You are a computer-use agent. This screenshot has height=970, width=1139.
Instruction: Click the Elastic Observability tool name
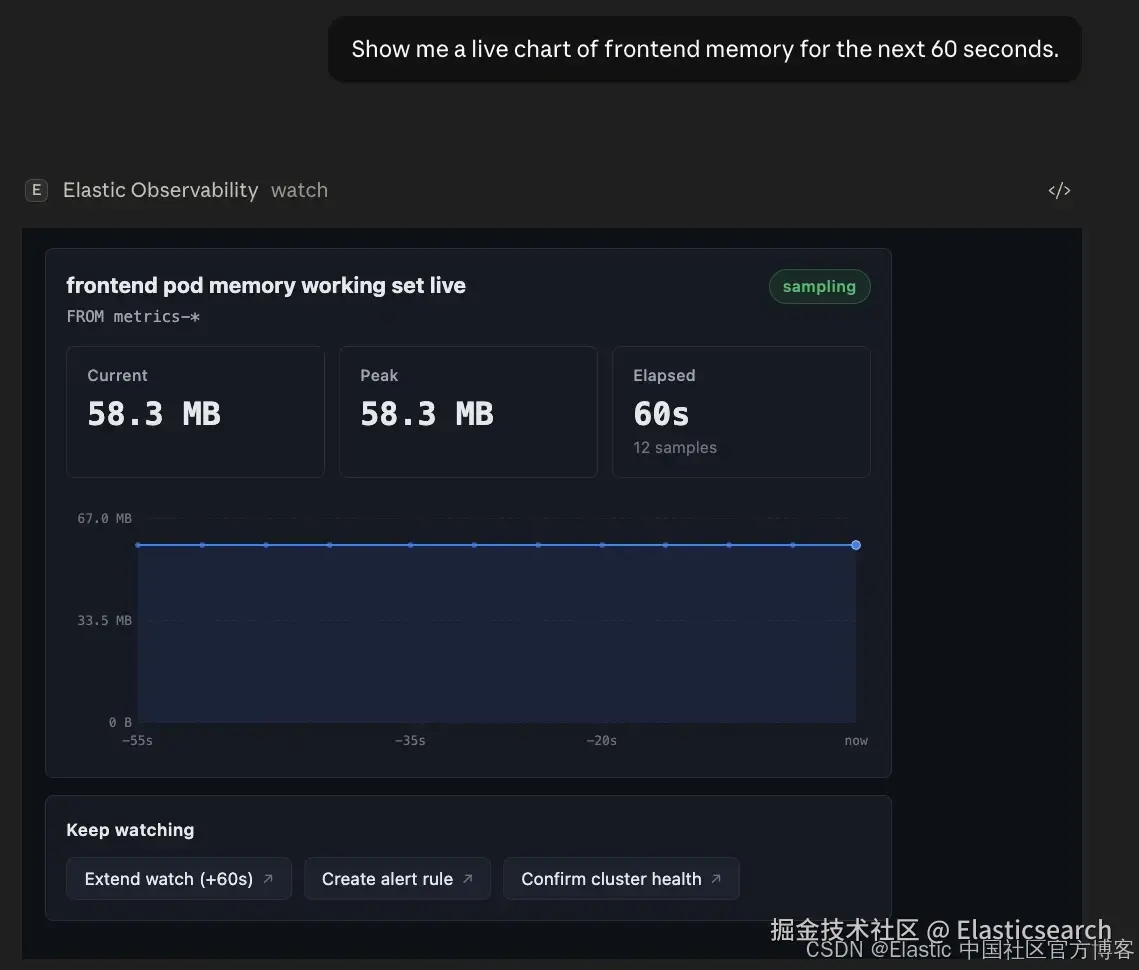click(x=160, y=190)
